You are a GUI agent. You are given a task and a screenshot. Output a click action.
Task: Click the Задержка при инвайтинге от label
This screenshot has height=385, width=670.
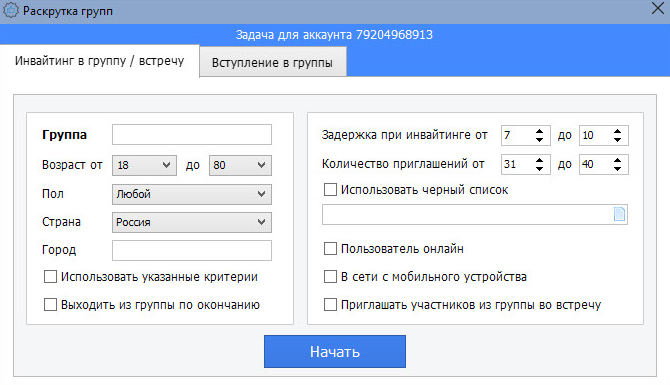404,135
